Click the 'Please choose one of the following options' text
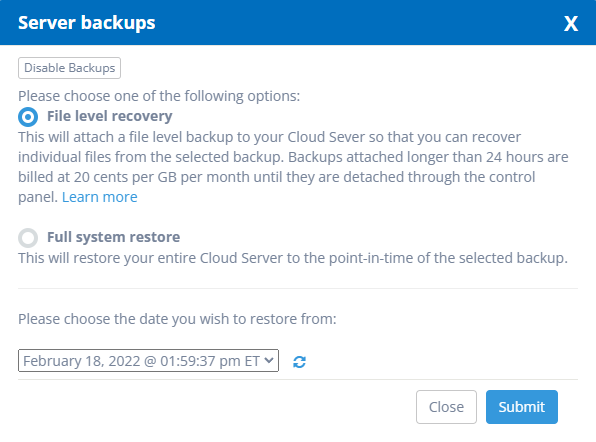This screenshot has width=596, height=442. click(159, 96)
